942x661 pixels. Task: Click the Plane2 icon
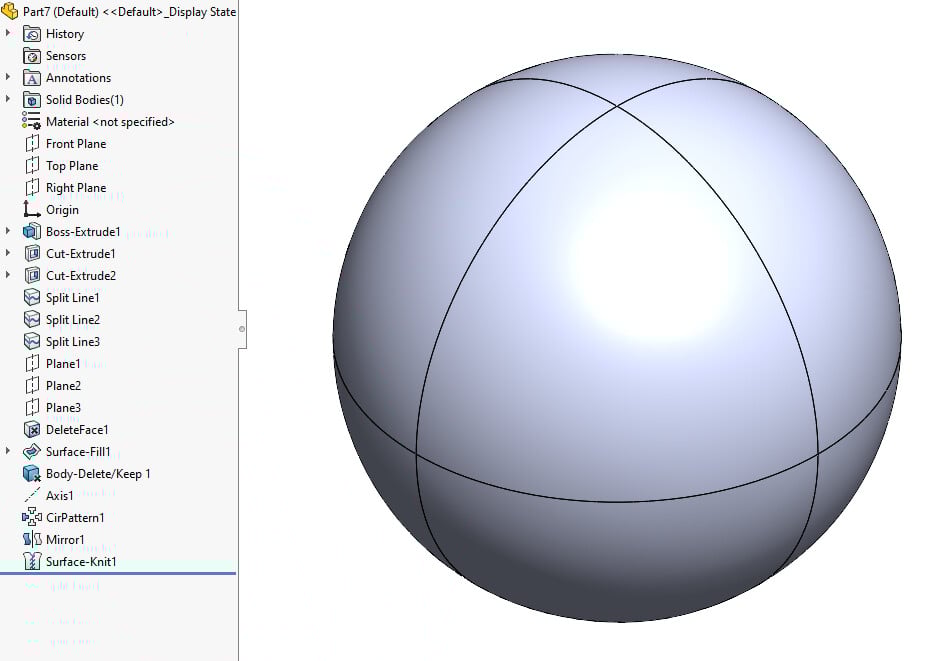click(32, 385)
